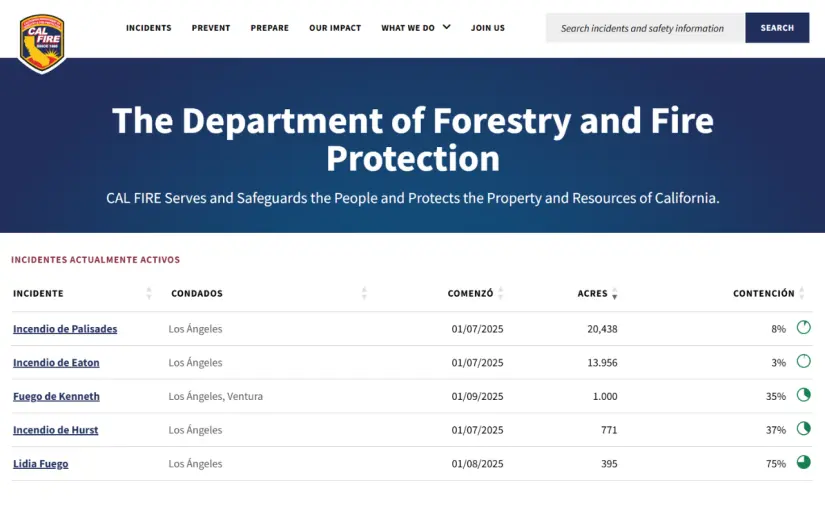Viewport: 825px width, 516px height.
Task: Click the 75% containment value
Action: pyautogui.click(x=776, y=463)
